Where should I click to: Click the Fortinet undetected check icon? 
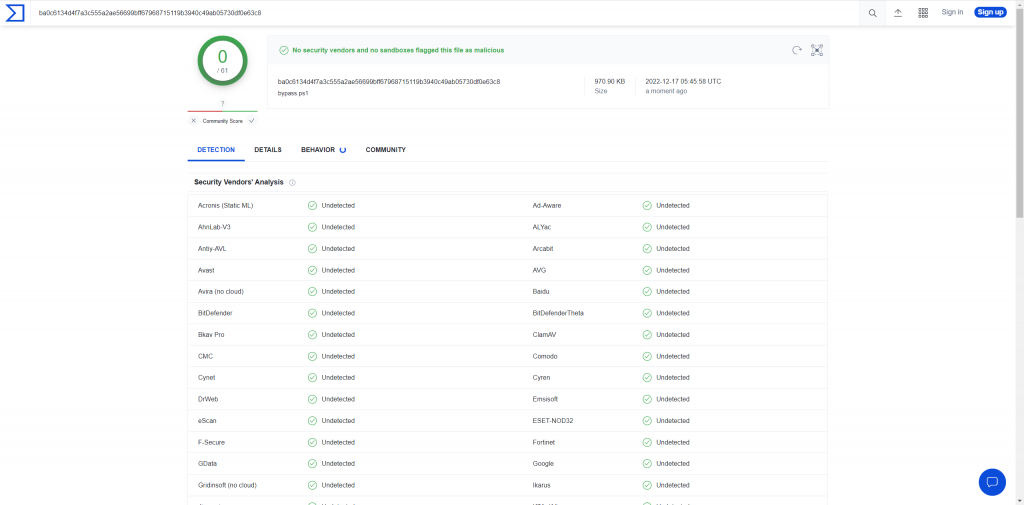(647, 442)
